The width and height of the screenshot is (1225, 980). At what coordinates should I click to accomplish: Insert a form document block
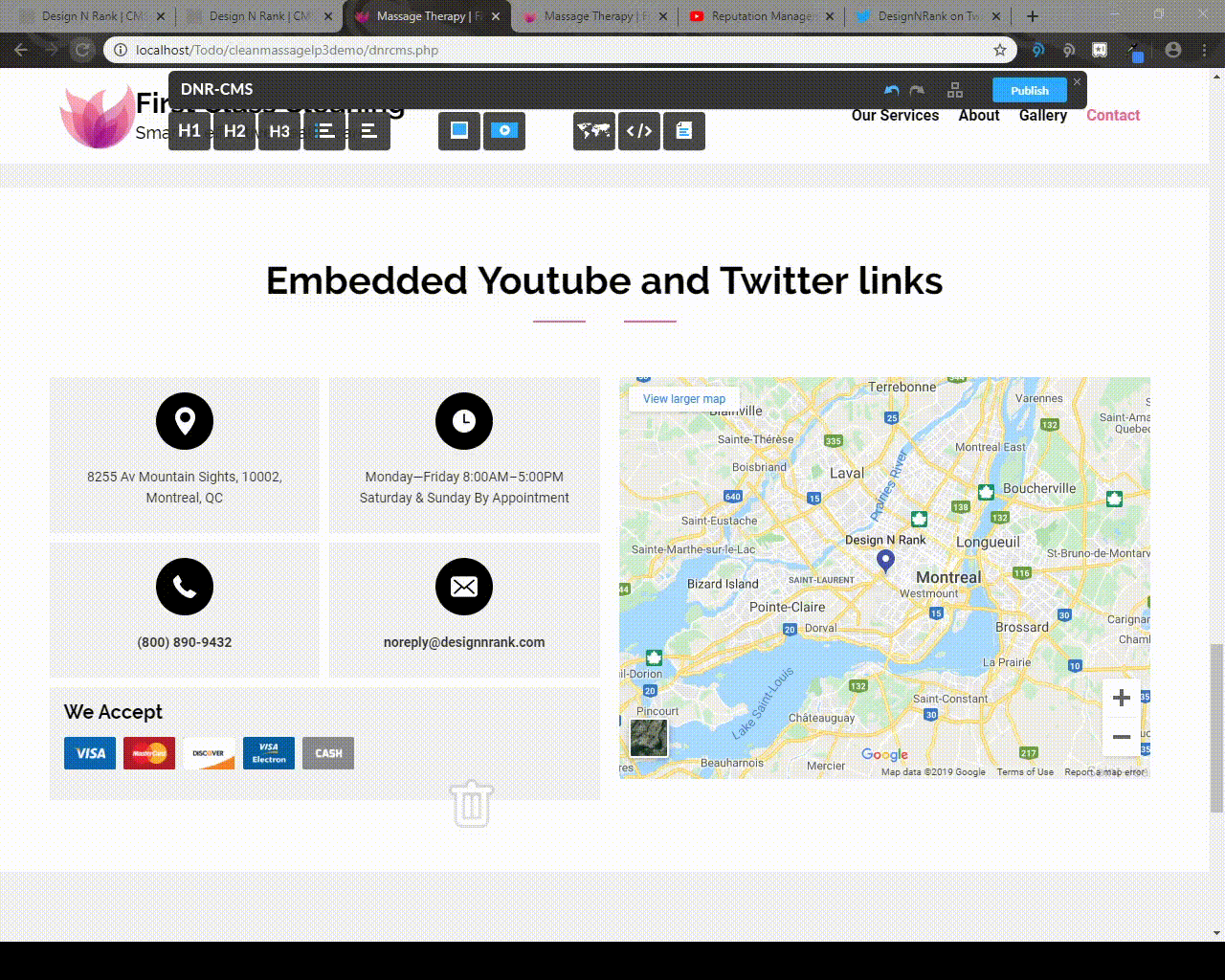[x=684, y=131]
